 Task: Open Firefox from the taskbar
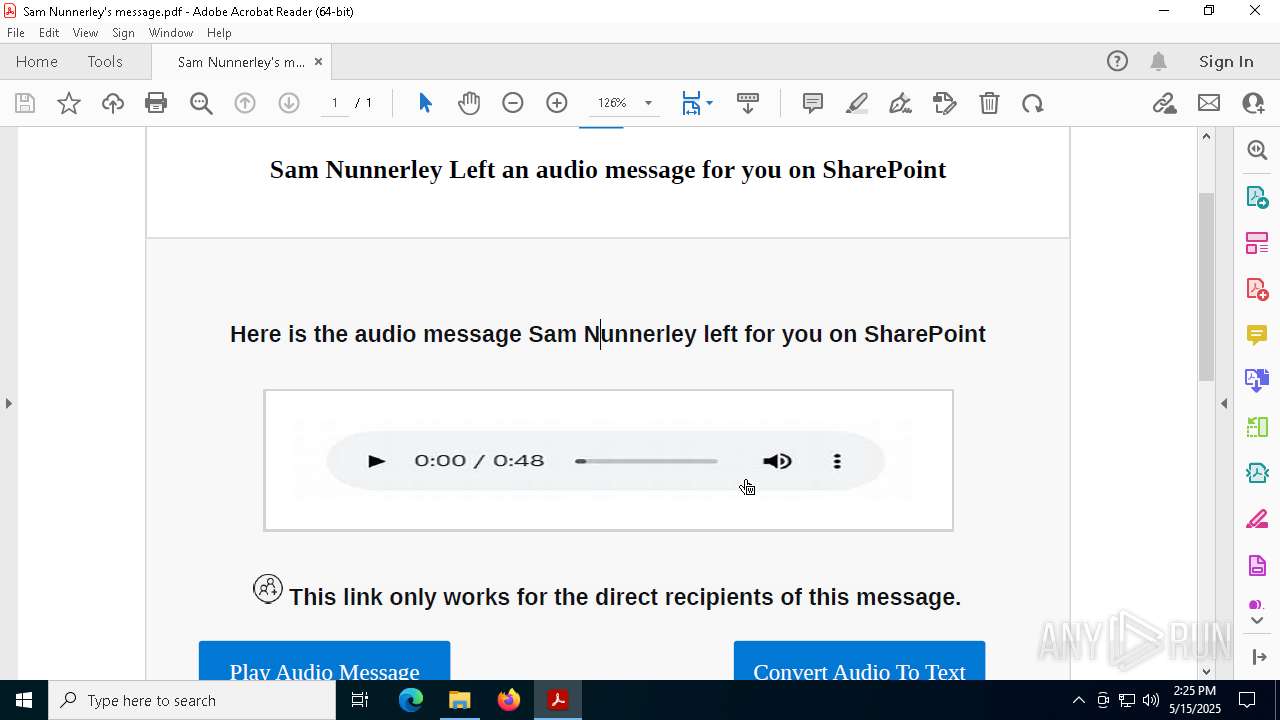click(509, 700)
